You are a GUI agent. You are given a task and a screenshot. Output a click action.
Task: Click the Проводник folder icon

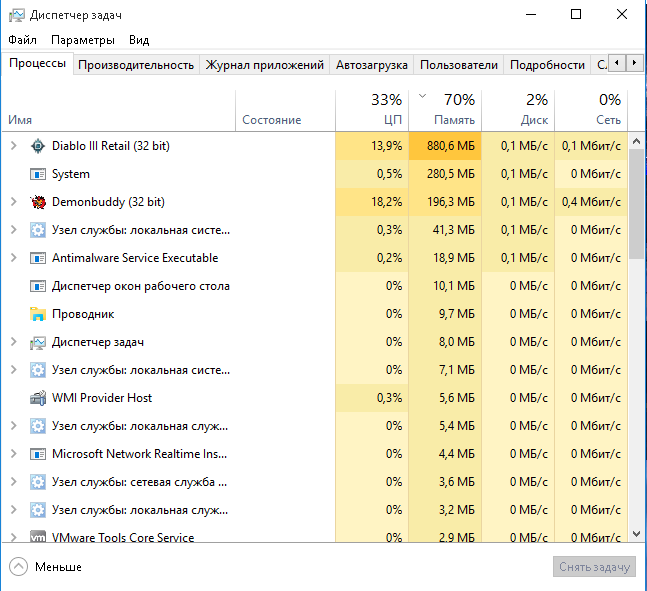38,314
